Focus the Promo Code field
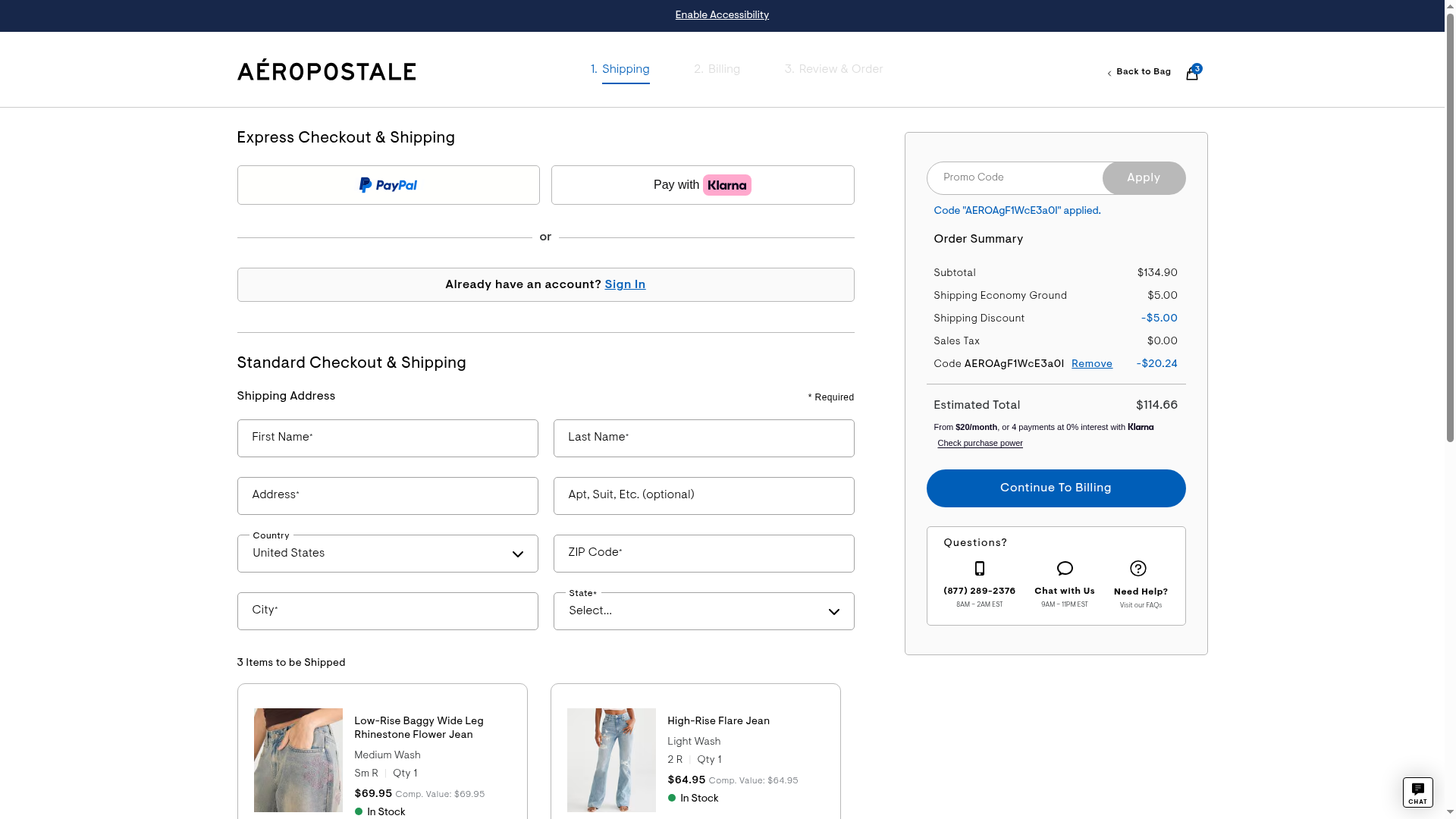This screenshot has height=819, width=1456. pyautogui.click(x=1015, y=177)
